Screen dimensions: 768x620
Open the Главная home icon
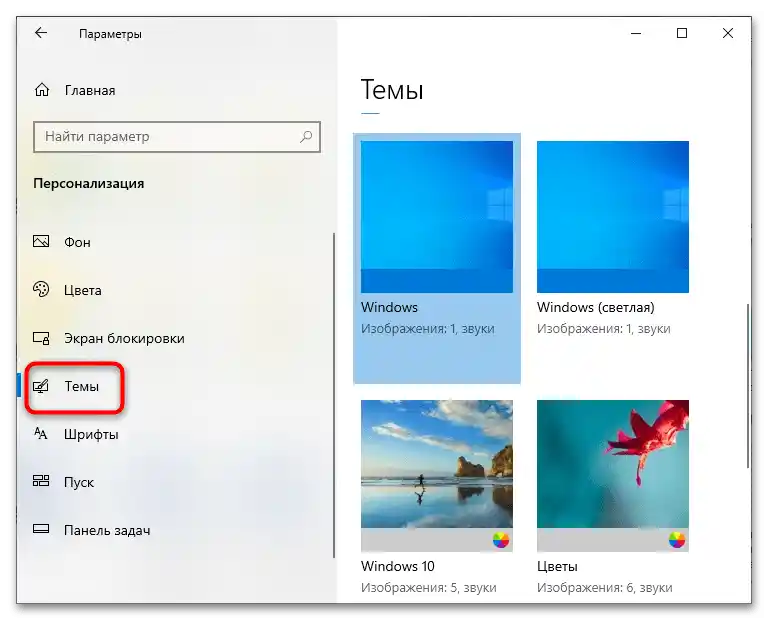(42, 90)
